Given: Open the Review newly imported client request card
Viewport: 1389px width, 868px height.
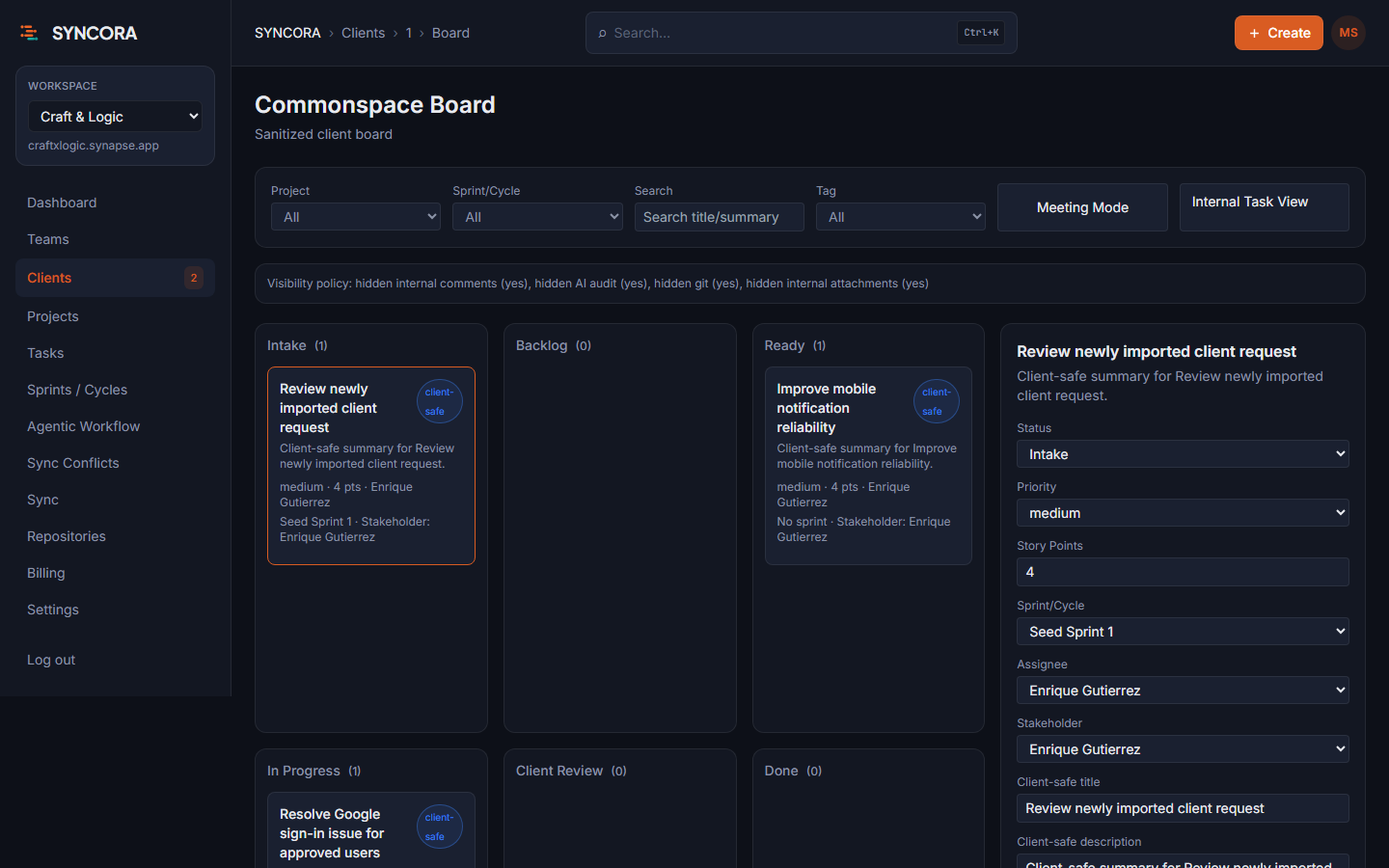Looking at the screenshot, I should (371, 466).
